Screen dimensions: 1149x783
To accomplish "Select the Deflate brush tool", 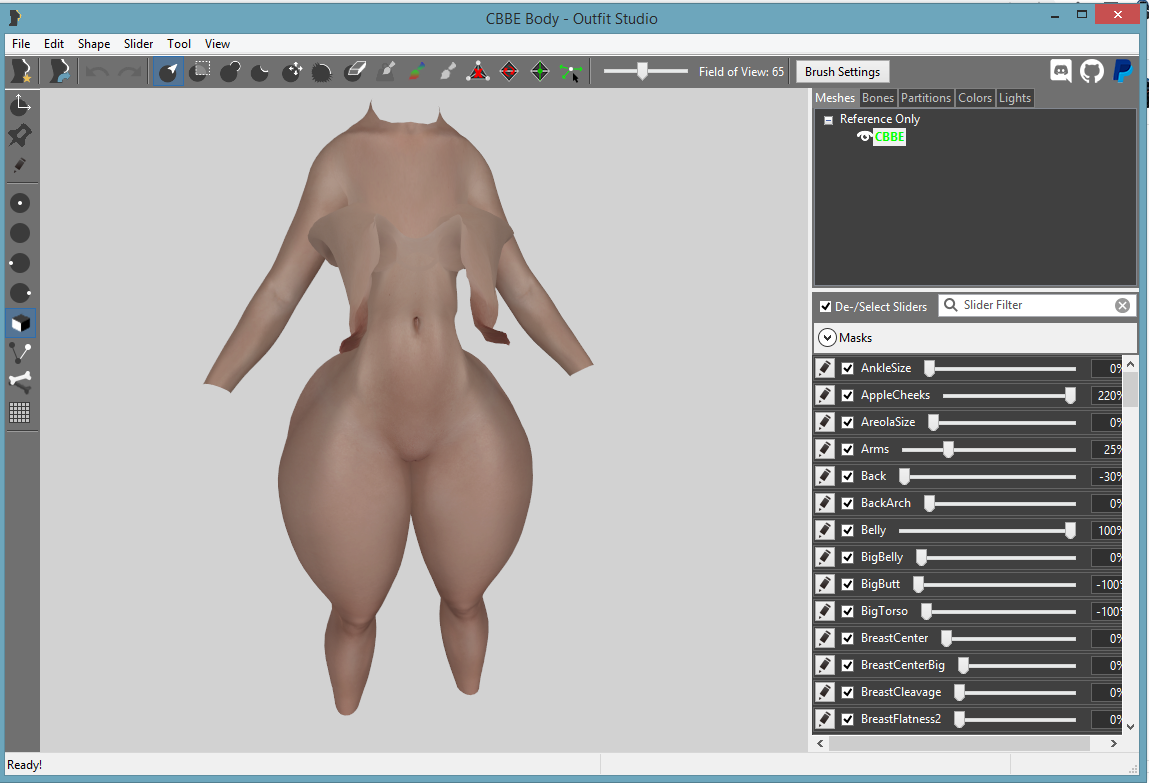I will coord(260,72).
